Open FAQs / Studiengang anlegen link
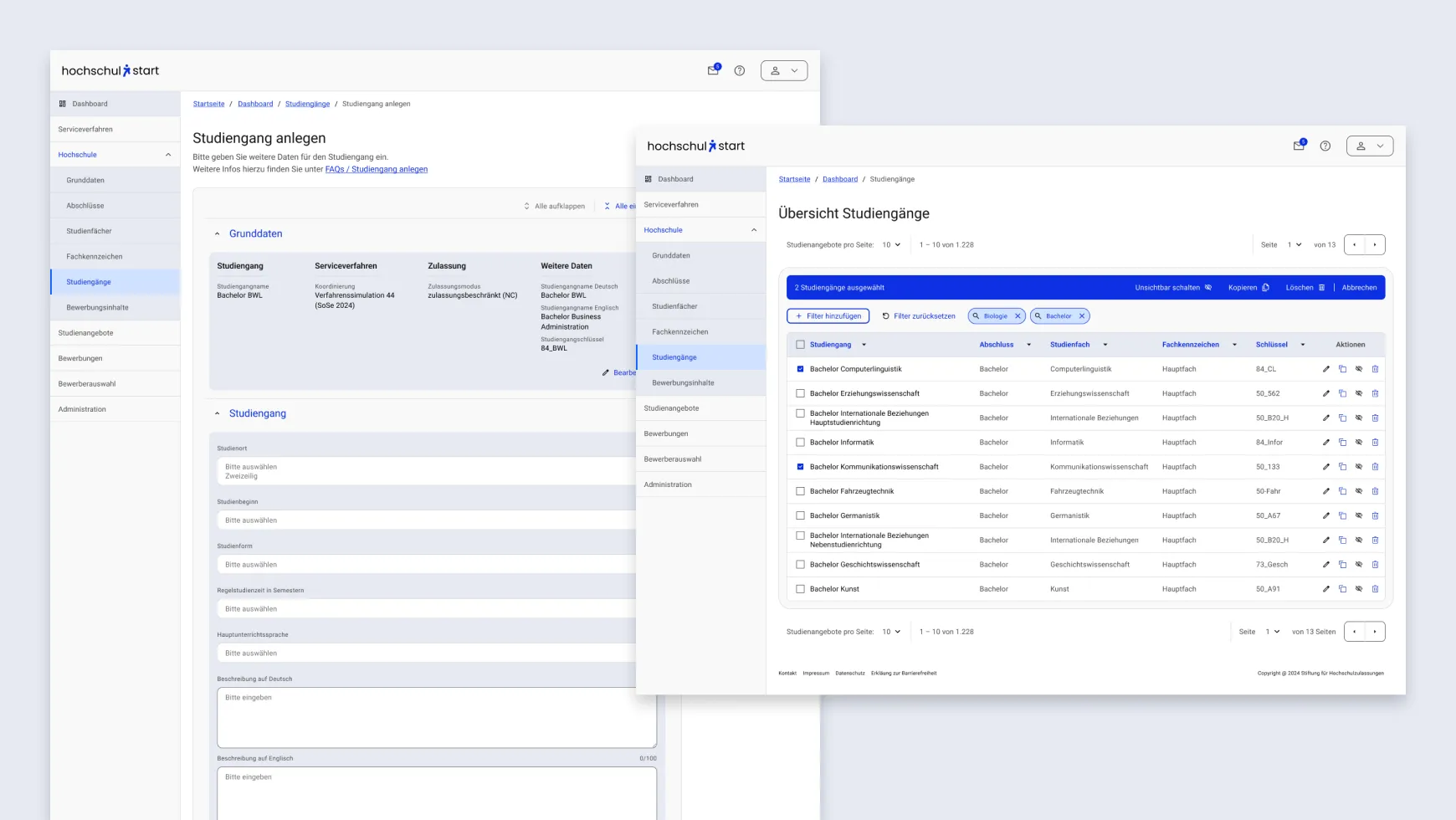 376,169
